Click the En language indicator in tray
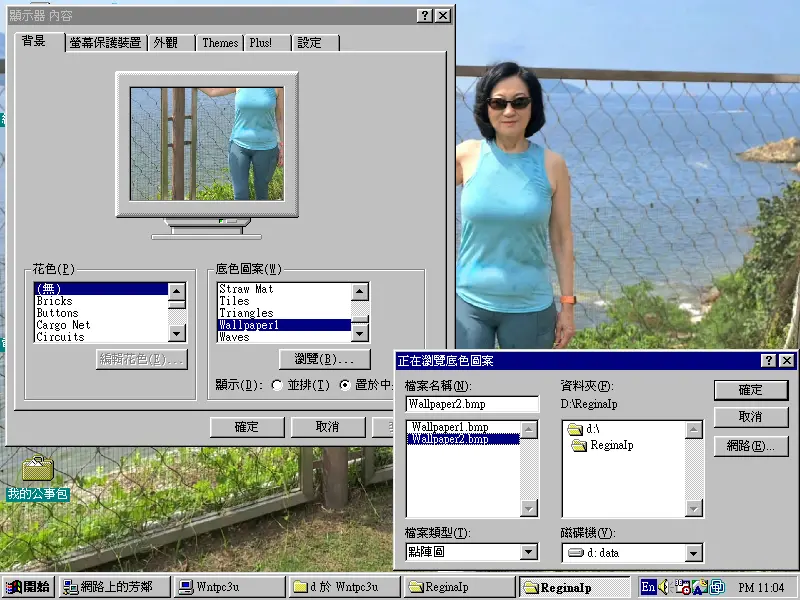This screenshot has width=800, height=600. click(x=648, y=587)
